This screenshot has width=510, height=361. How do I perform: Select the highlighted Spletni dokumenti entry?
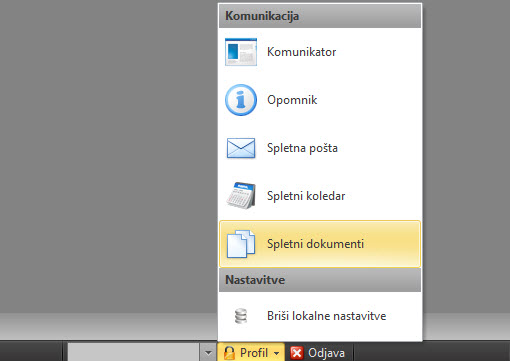pyautogui.click(x=320, y=244)
